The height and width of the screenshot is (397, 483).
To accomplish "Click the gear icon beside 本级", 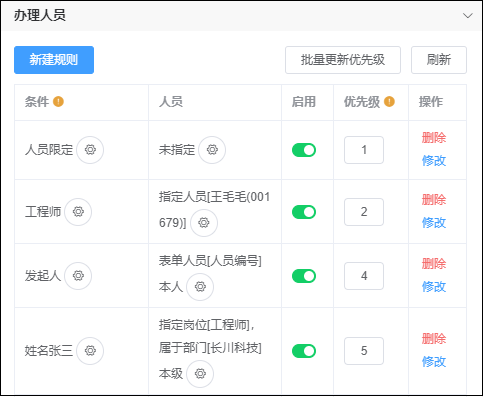I will coord(200,374).
